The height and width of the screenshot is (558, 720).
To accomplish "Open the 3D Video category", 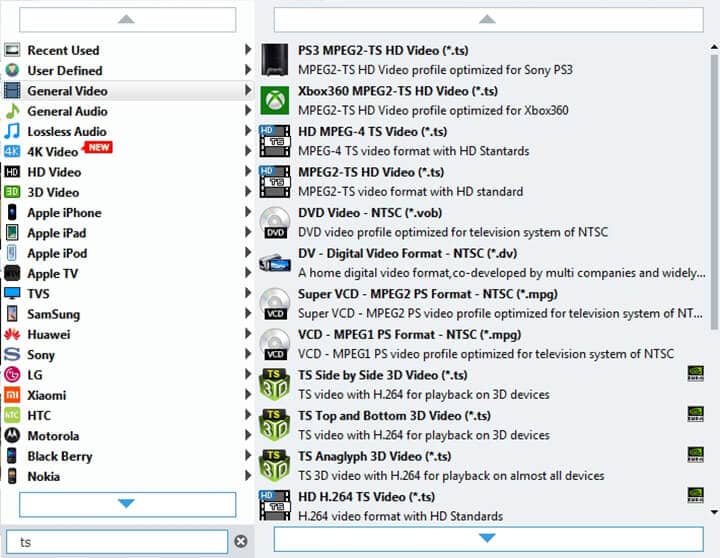I will (128, 192).
